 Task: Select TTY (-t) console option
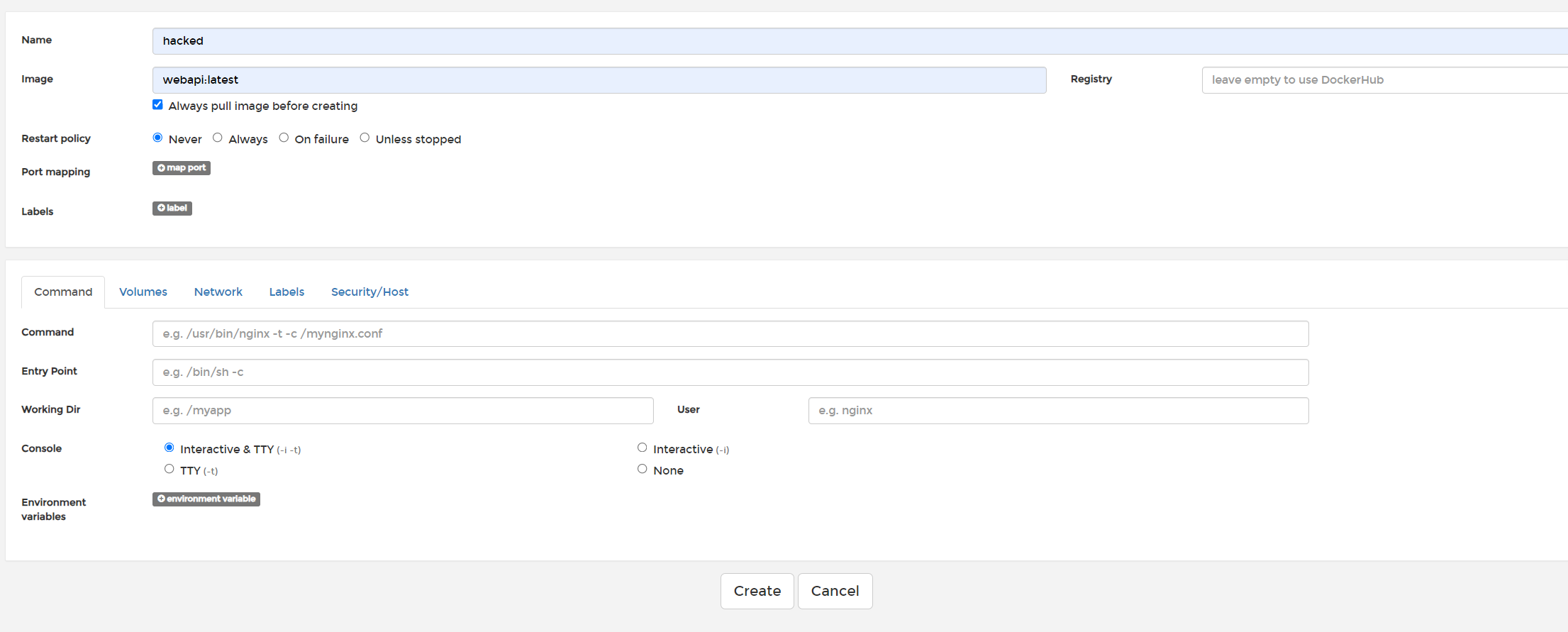[x=169, y=469]
